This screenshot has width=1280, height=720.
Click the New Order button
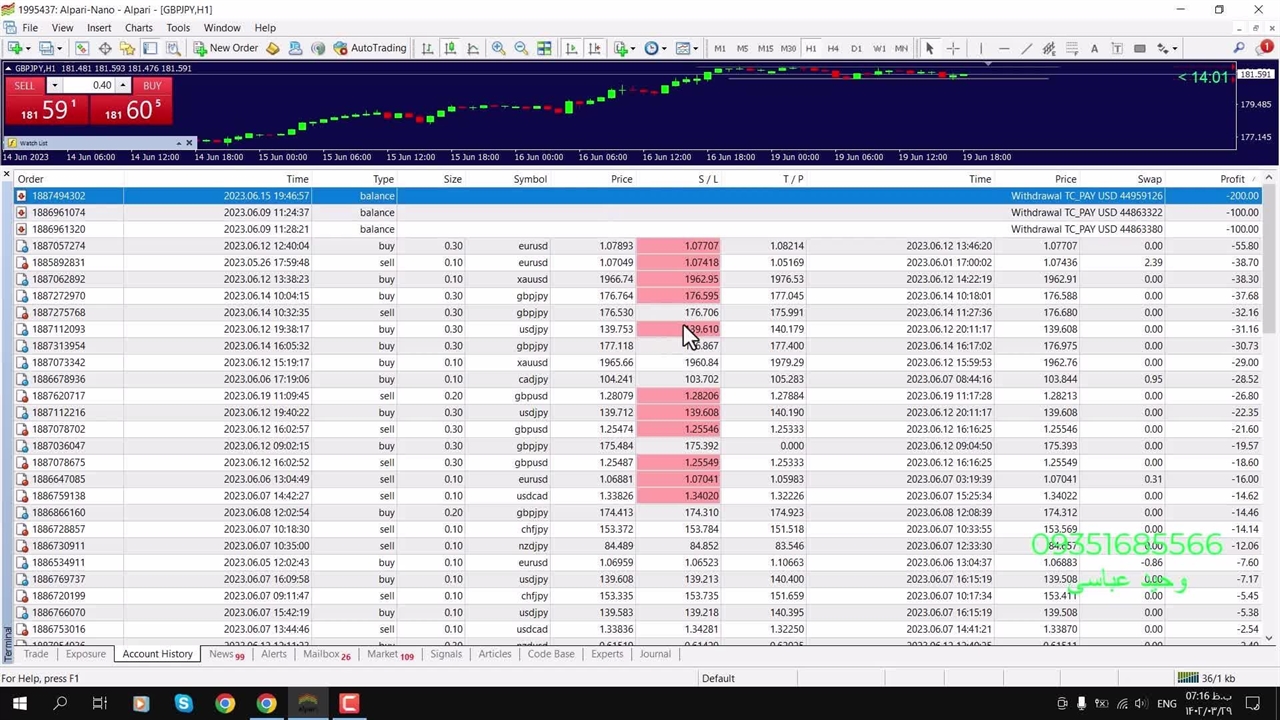tap(225, 48)
